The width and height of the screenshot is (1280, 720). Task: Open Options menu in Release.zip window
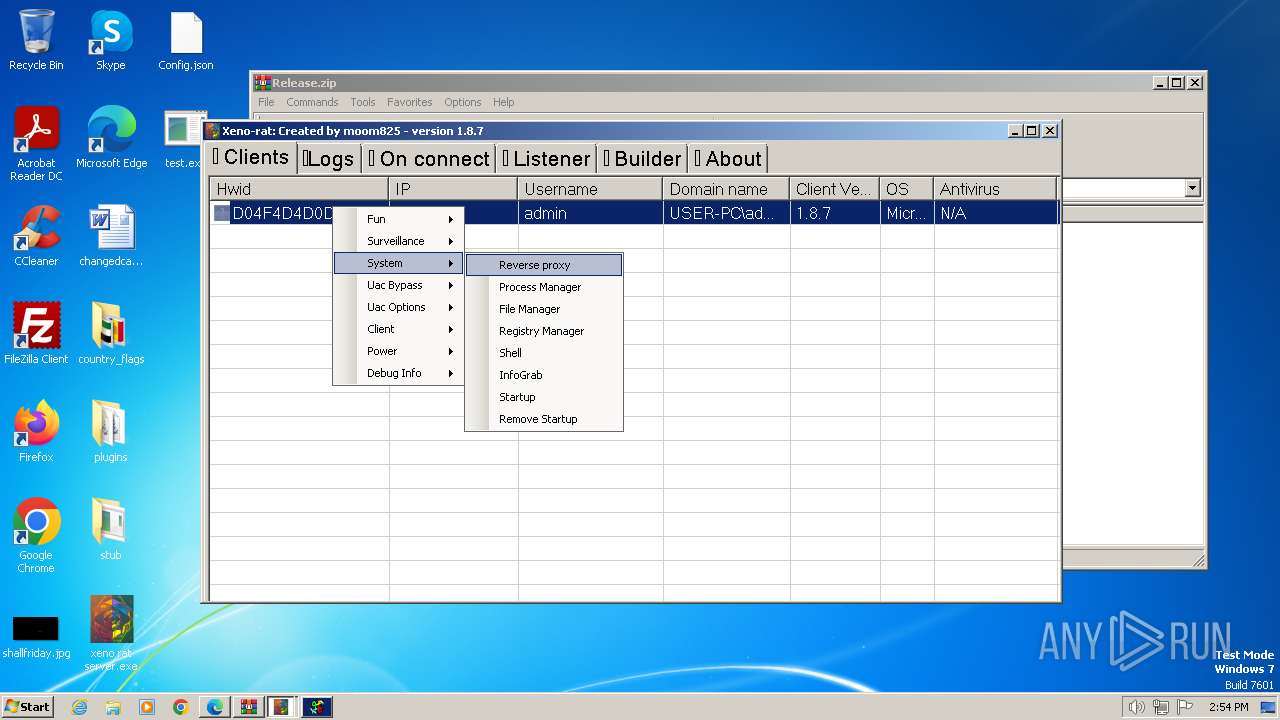click(x=463, y=102)
